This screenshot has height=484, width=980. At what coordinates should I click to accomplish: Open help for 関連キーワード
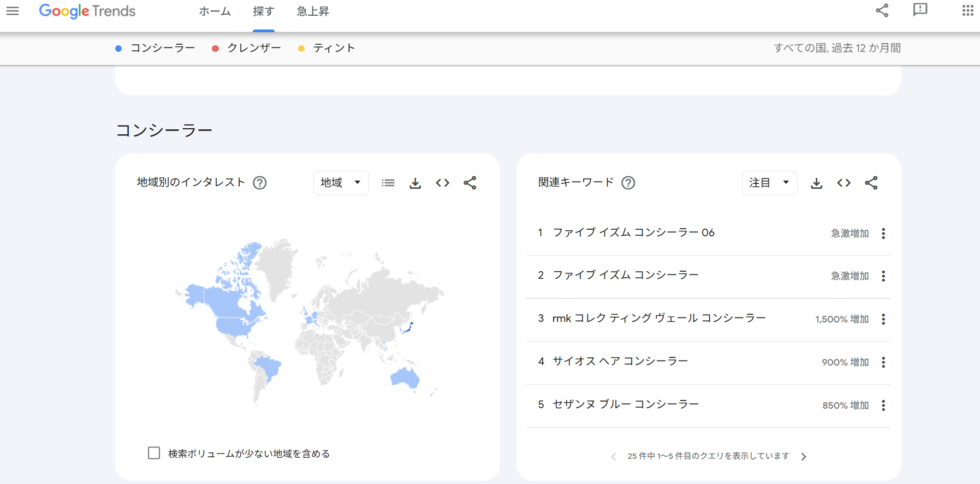pyautogui.click(x=629, y=183)
